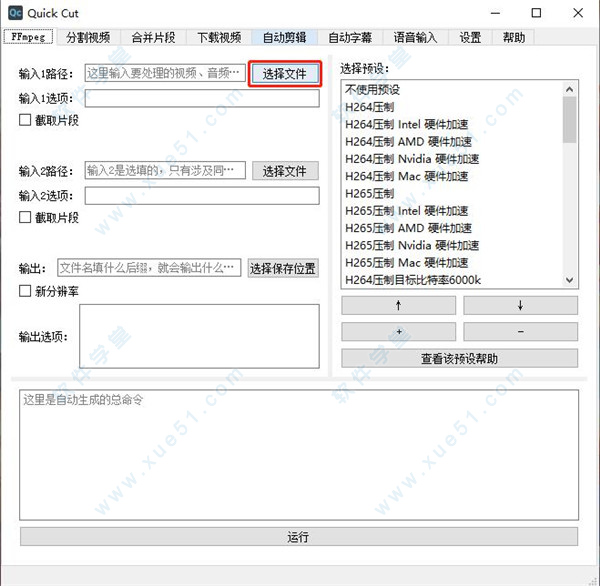Enable 截取片段 under 输入1选项

pos(25,120)
